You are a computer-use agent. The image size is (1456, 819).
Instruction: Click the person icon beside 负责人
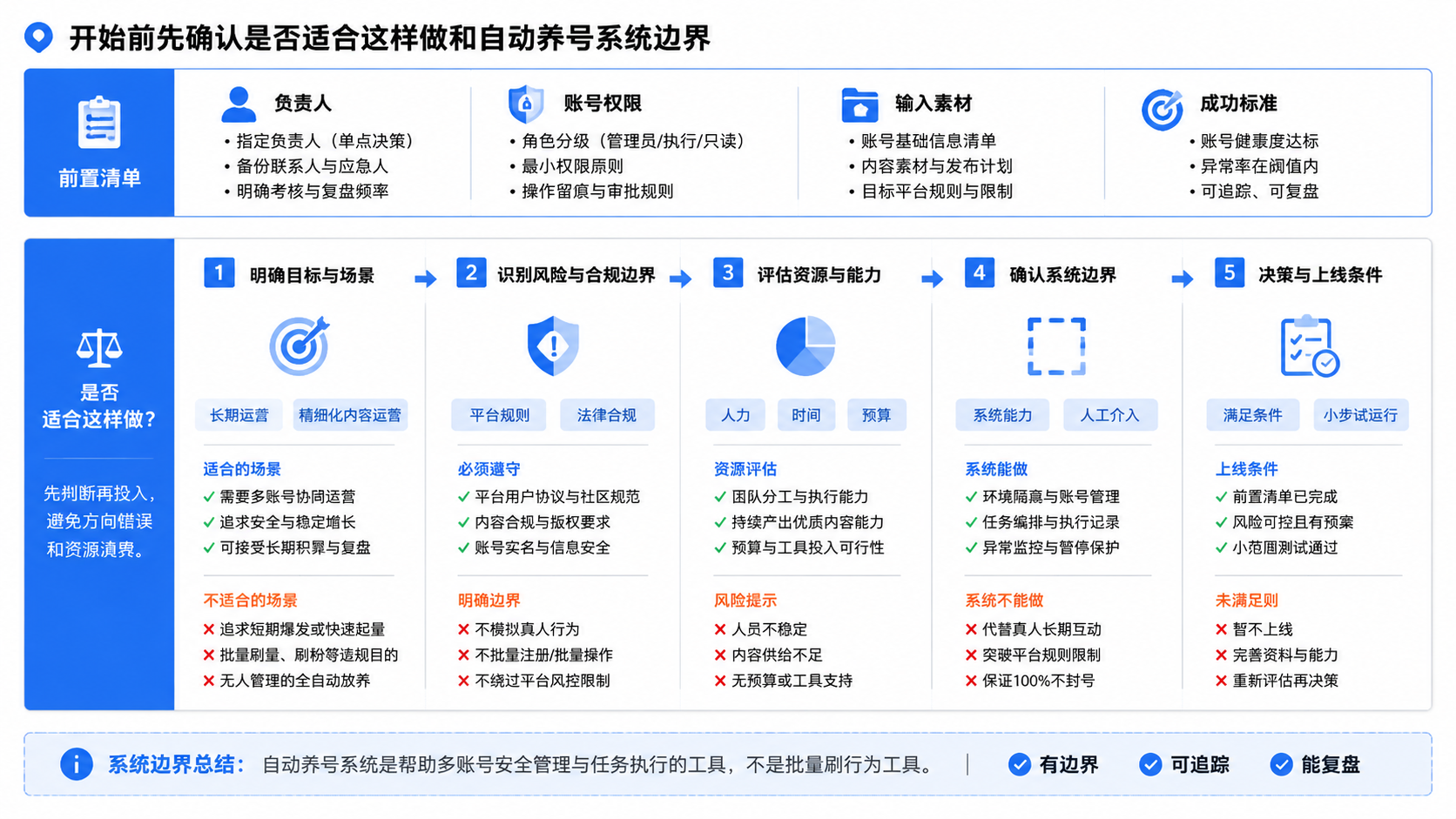(x=239, y=104)
